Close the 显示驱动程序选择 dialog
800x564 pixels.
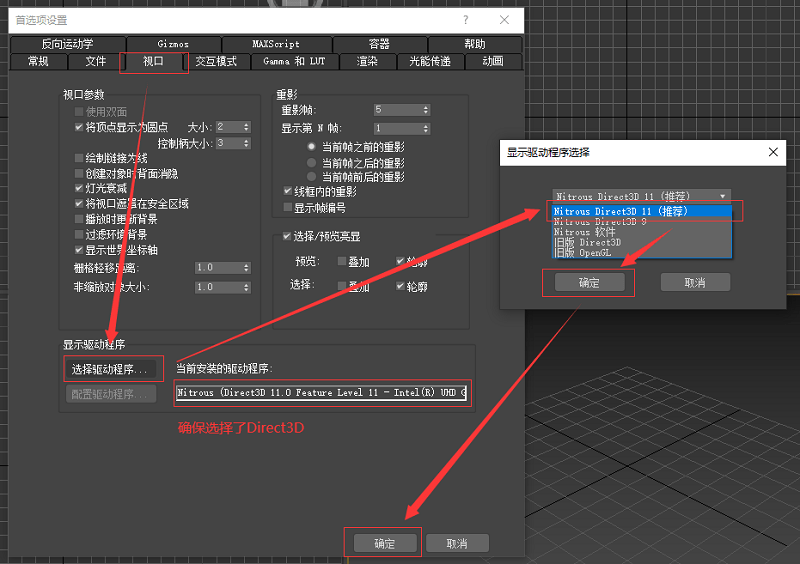(x=773, y=152)
